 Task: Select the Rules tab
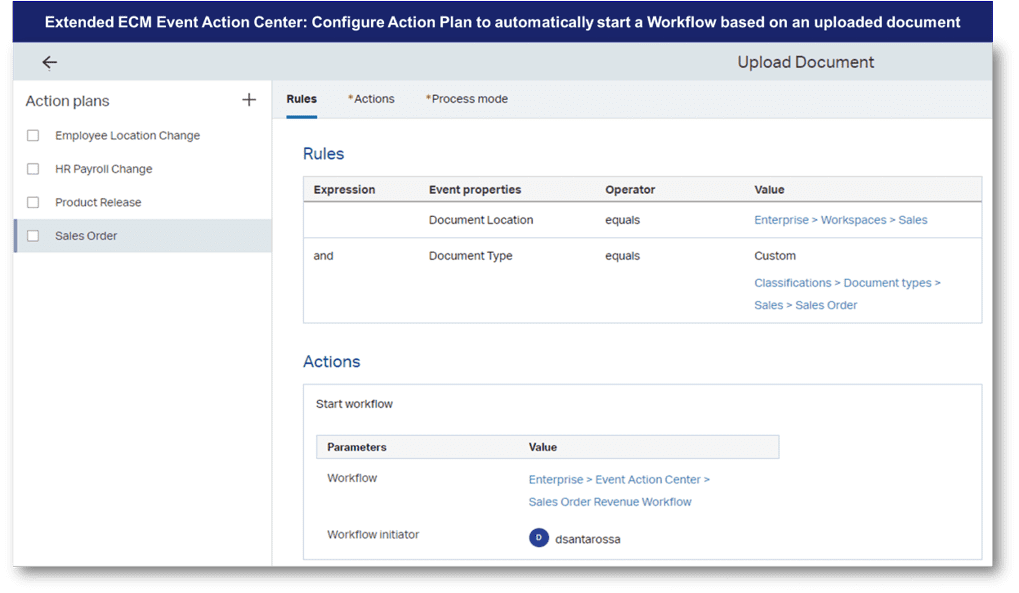(x=301, y=99)
